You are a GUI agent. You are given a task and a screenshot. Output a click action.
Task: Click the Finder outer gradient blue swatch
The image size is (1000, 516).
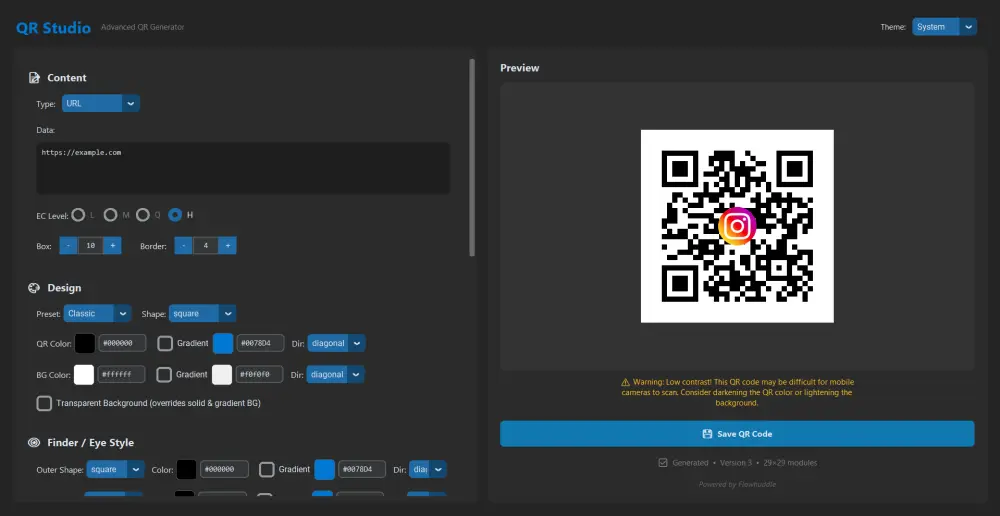(x=325, y=469)
